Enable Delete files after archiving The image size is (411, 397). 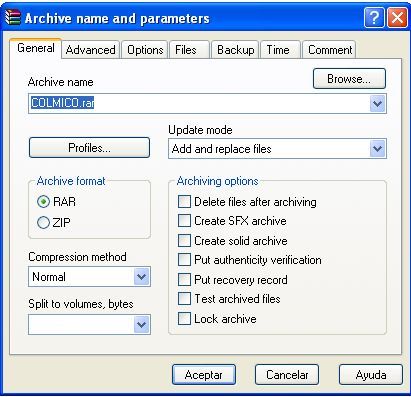click(247, 202)
